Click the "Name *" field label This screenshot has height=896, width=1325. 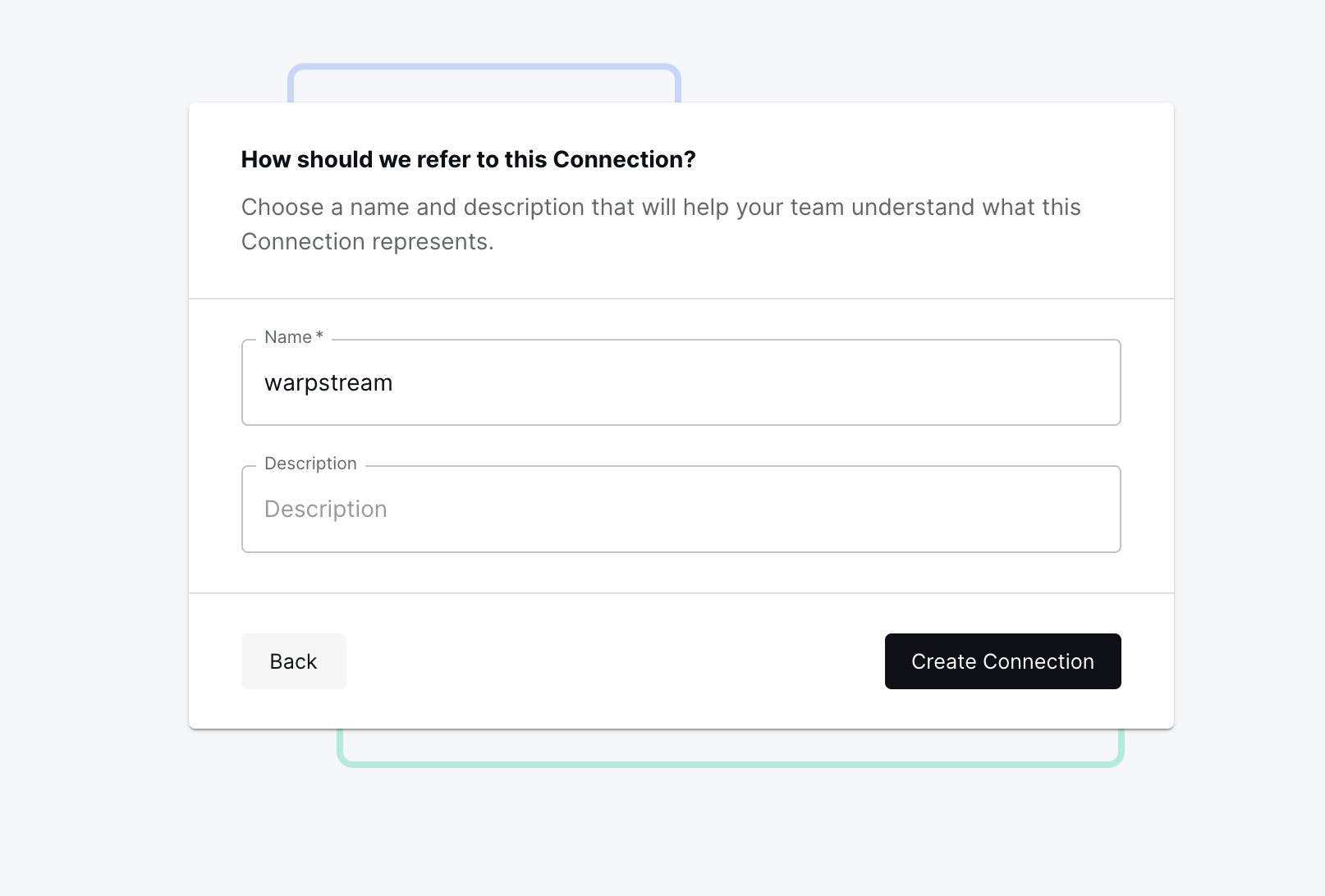click(x=288, y=337)
